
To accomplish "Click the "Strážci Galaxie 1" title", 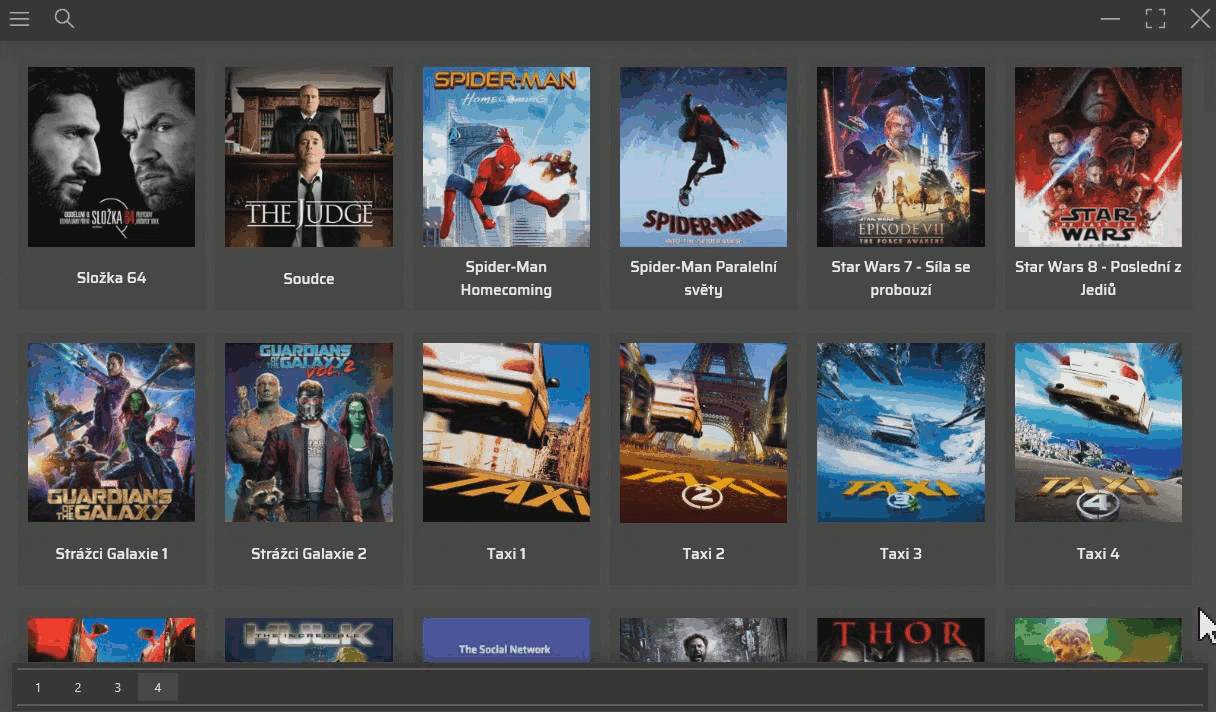I will tap(111, 553).
